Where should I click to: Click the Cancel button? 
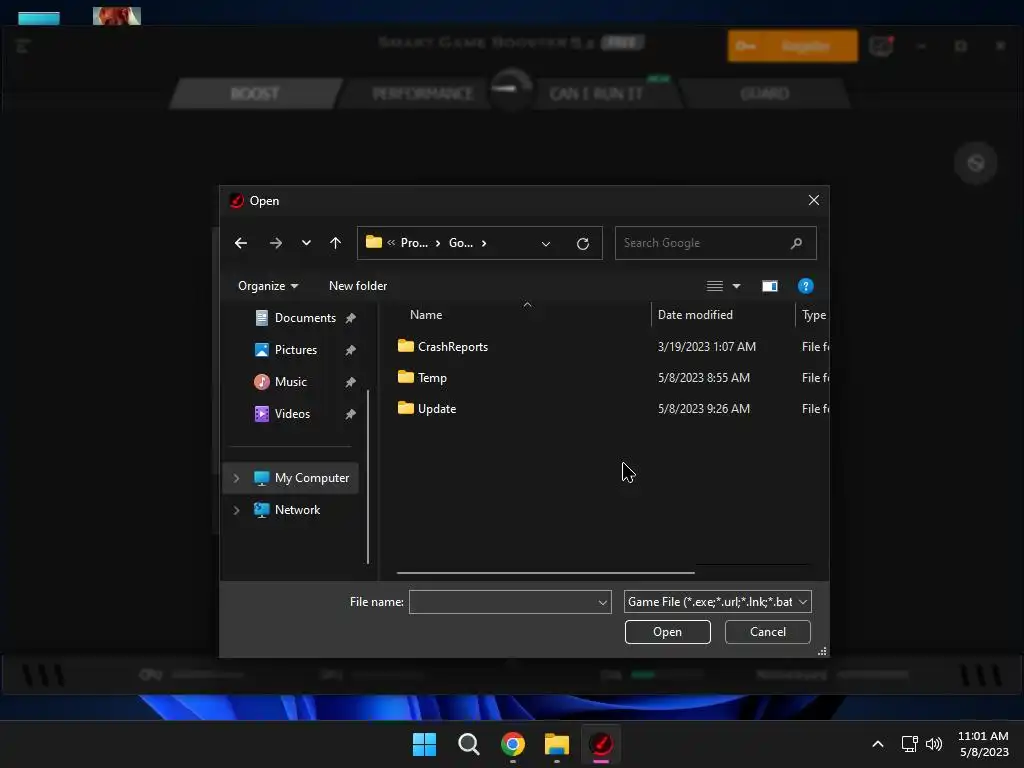(x=767, y=632)
